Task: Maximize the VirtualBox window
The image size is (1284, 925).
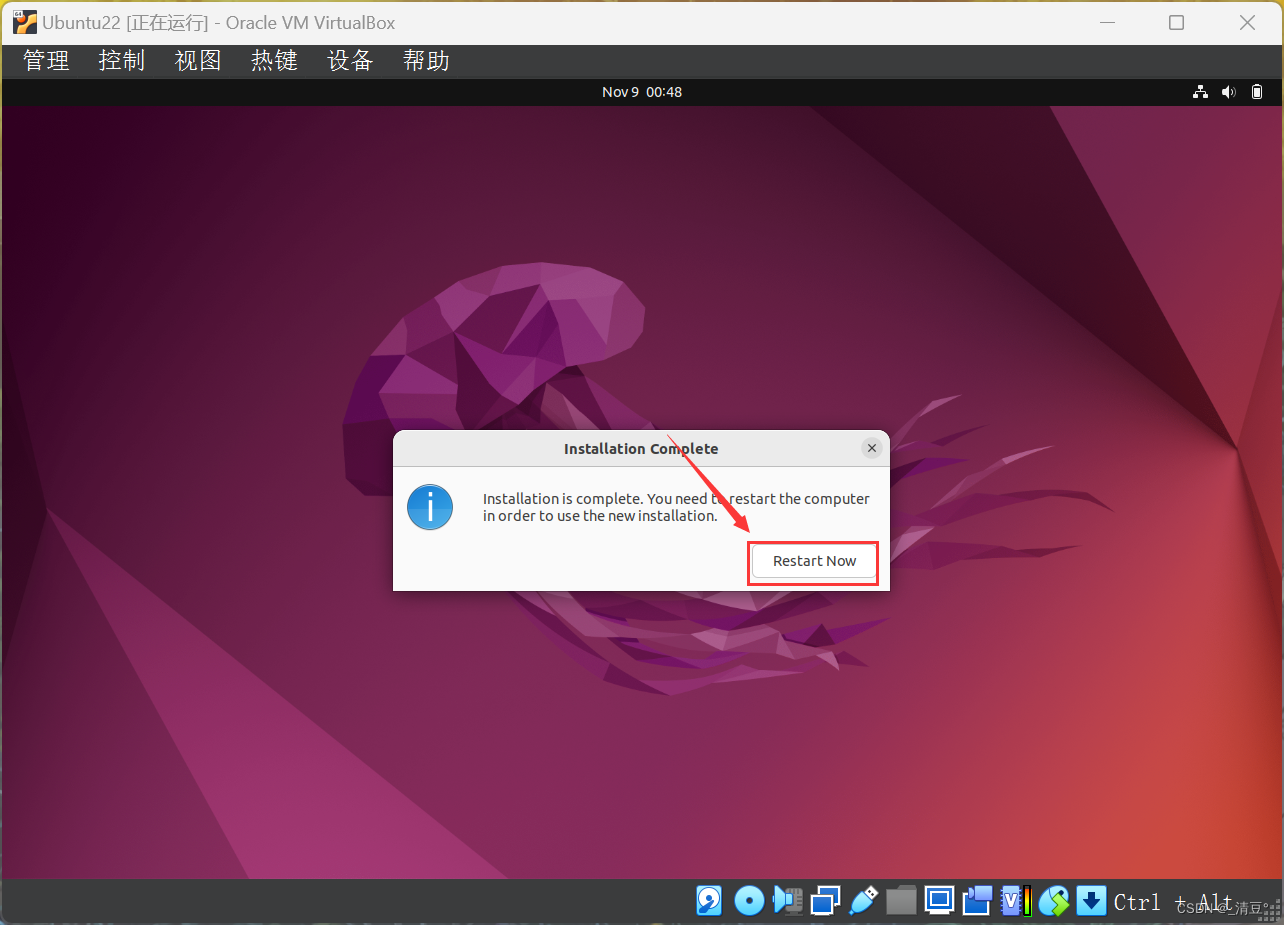Action: pyautogui.click(x=1176, y=22)
